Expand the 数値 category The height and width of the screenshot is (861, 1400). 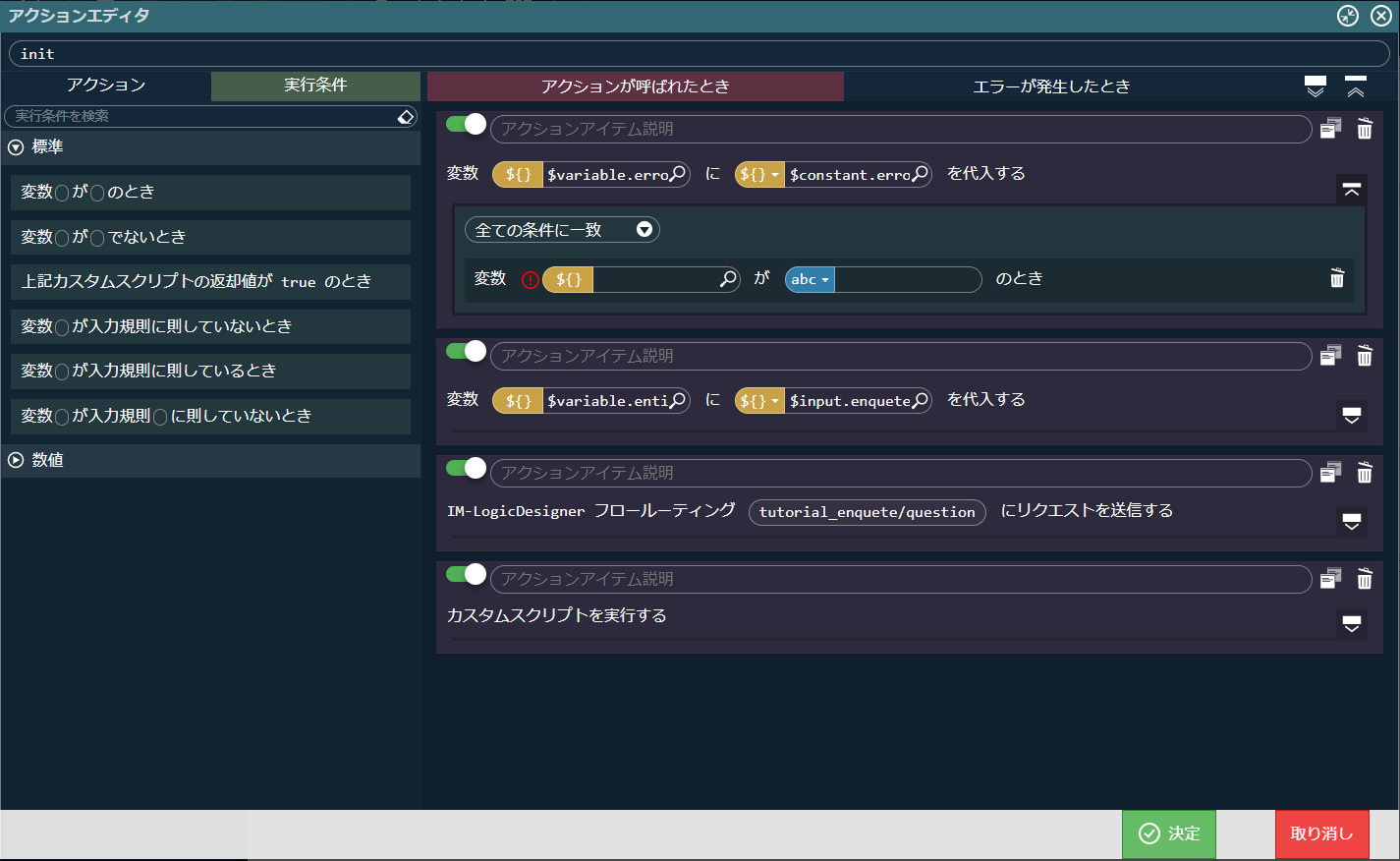(16, 460)
